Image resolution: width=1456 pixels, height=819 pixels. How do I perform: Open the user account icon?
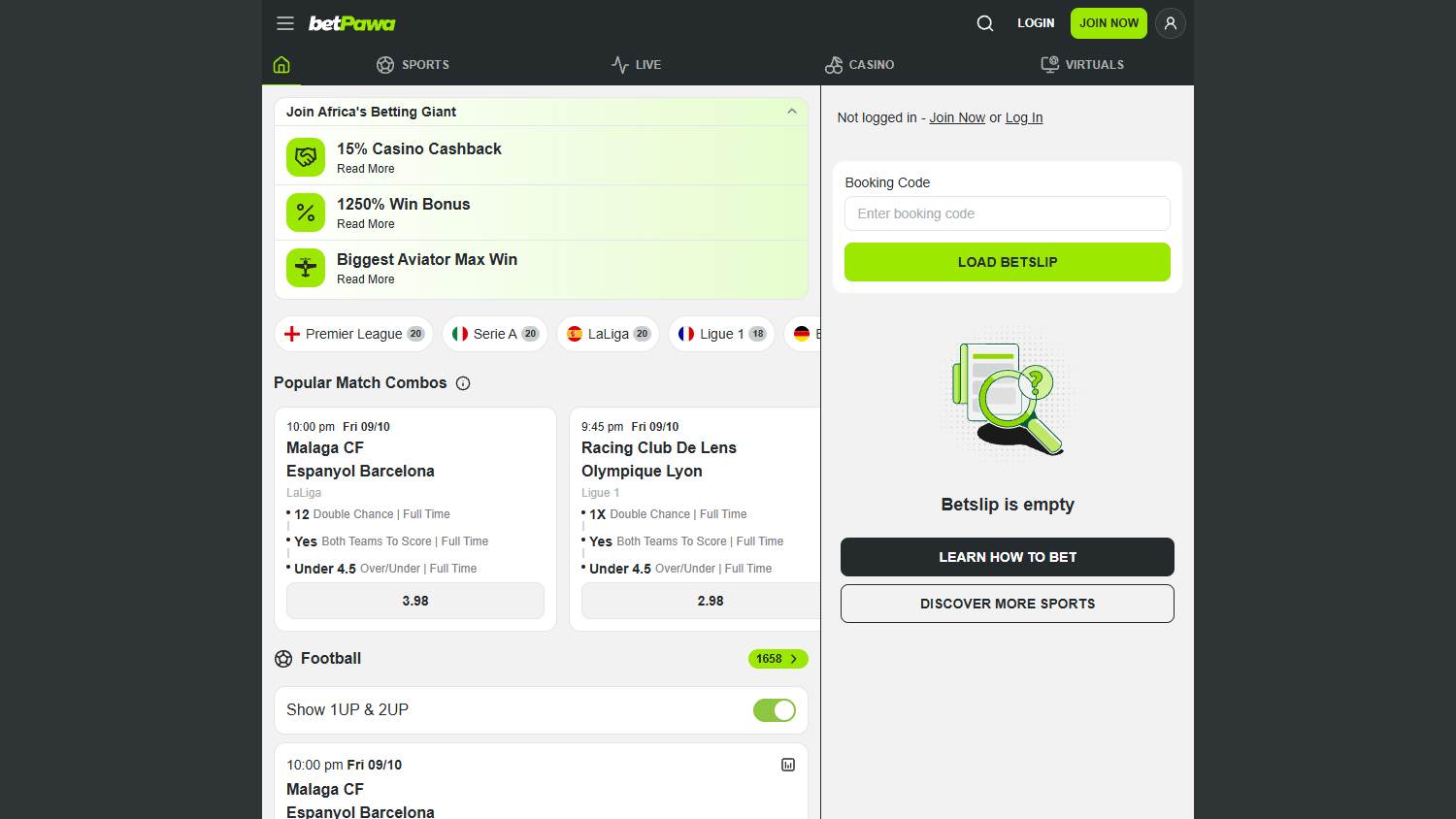1171,23
